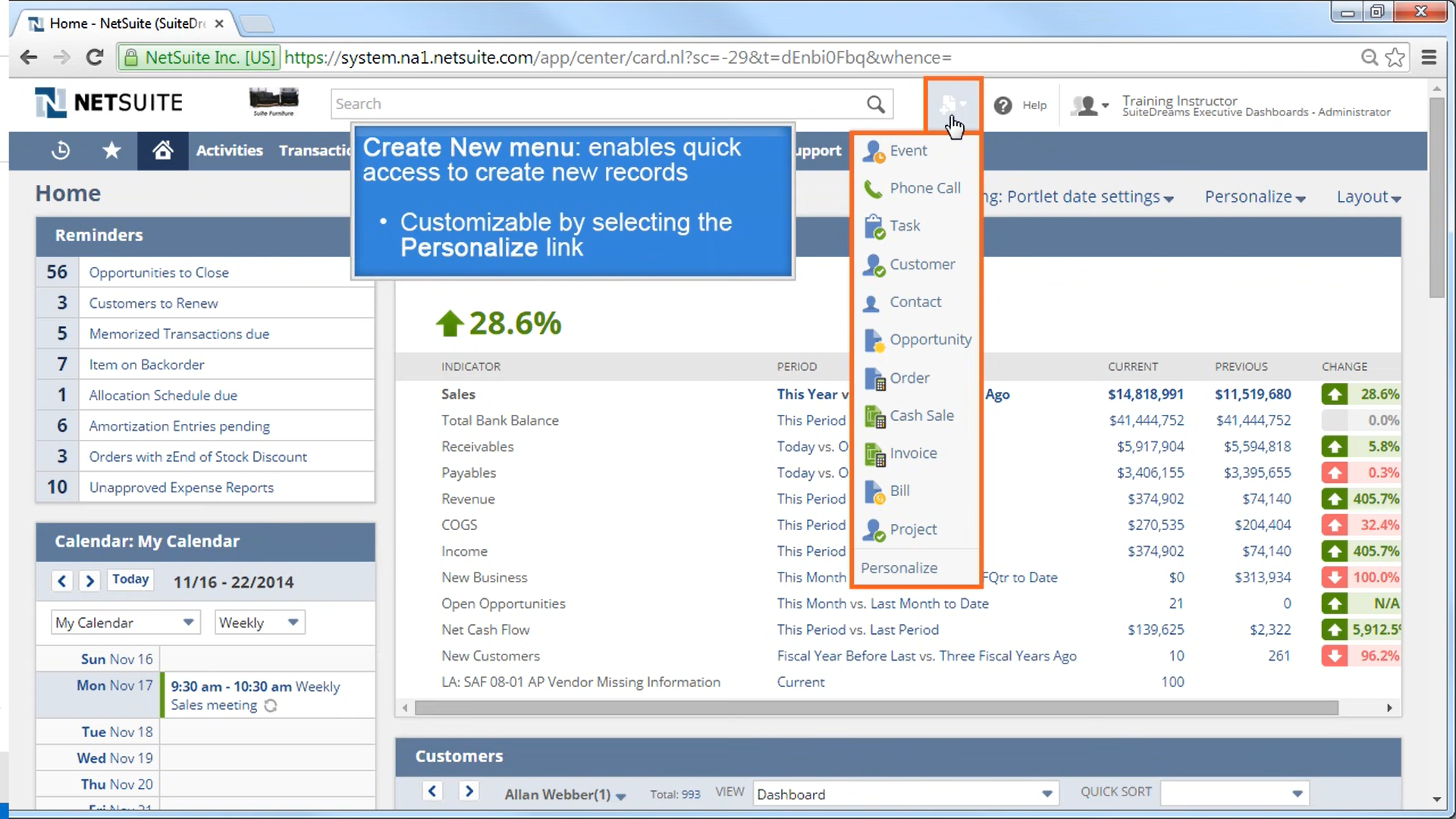Go to previous calendar week arrow
Screen dimensions: 1456x819
tap(62, 581)
